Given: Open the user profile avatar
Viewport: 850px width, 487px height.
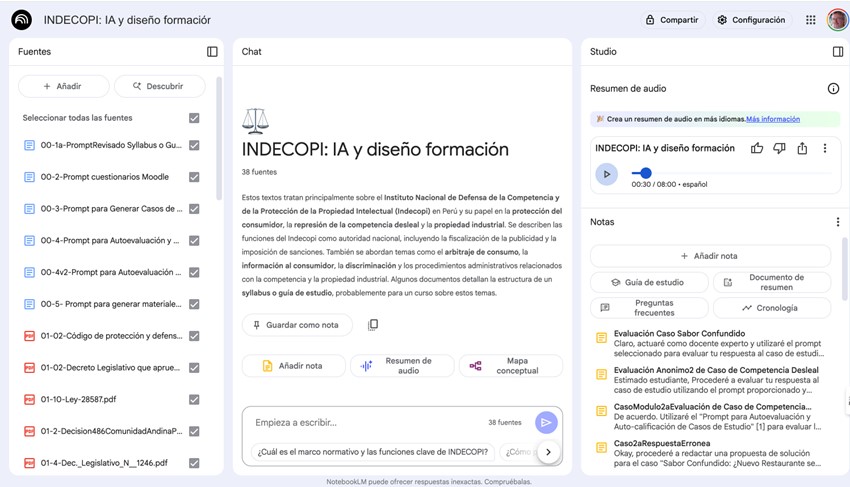Looking at the screenshot, I should pos(837,20).
